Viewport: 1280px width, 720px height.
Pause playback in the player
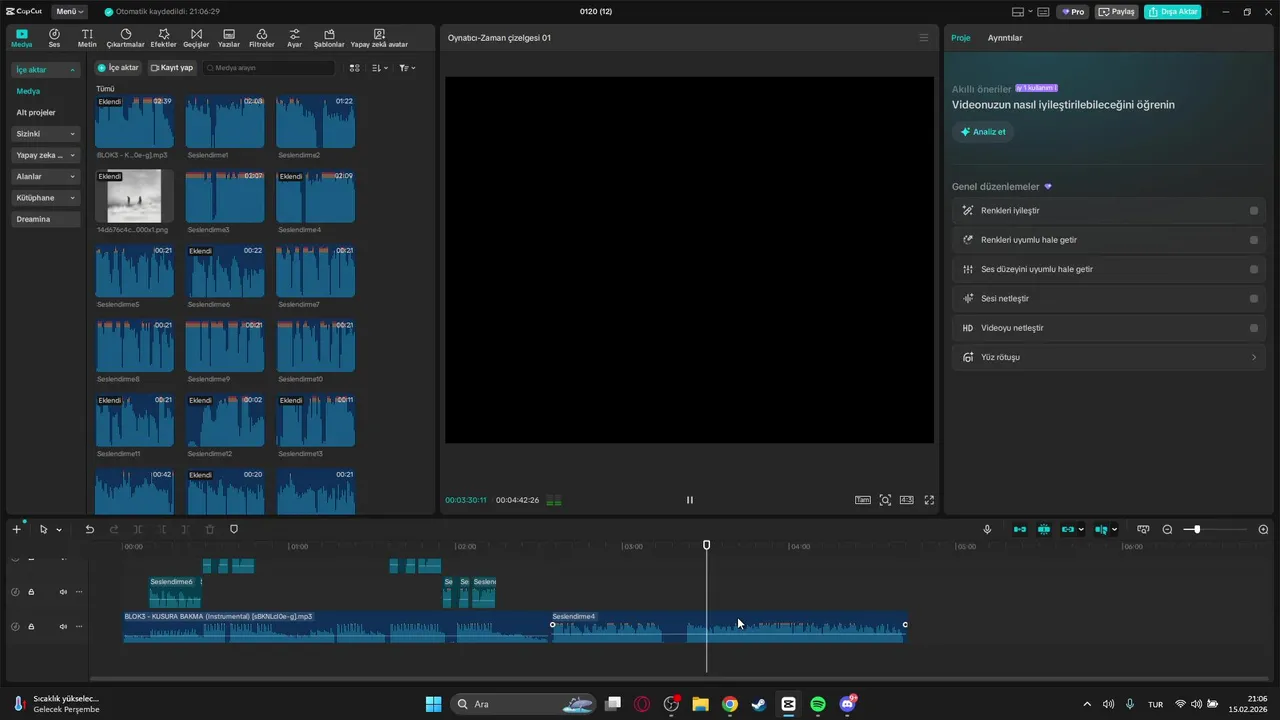(689, 500)
